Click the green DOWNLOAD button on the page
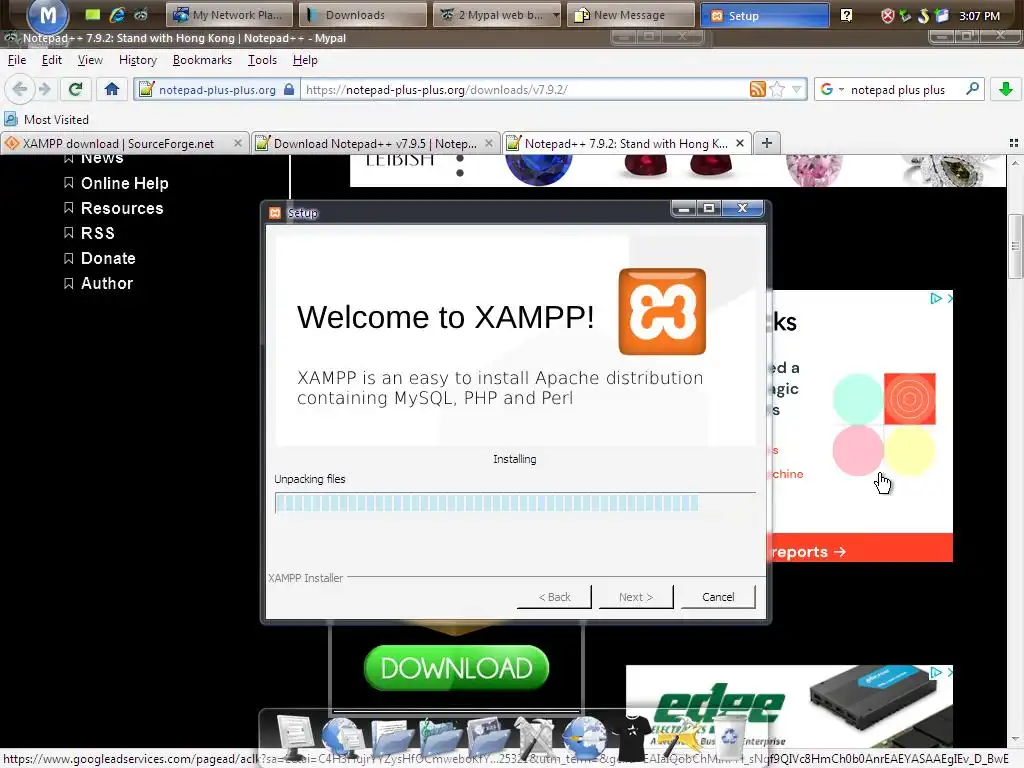This screenshot has height=768, width=1024. [456, 668]
